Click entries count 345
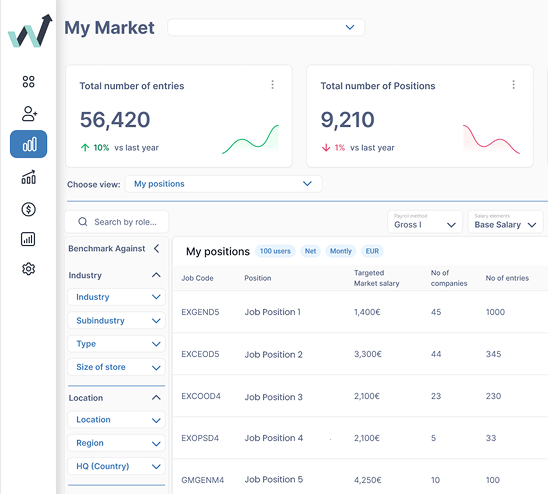Viewport: 548px width, 494px height. click(x=493, y=354)
